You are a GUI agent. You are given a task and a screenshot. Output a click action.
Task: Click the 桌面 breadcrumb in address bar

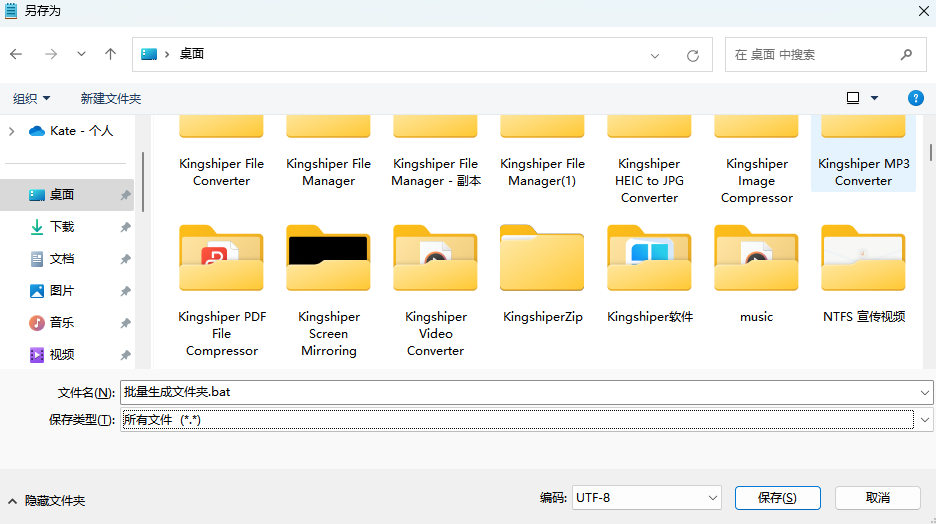pyautogui.click(x=192, y=54)
